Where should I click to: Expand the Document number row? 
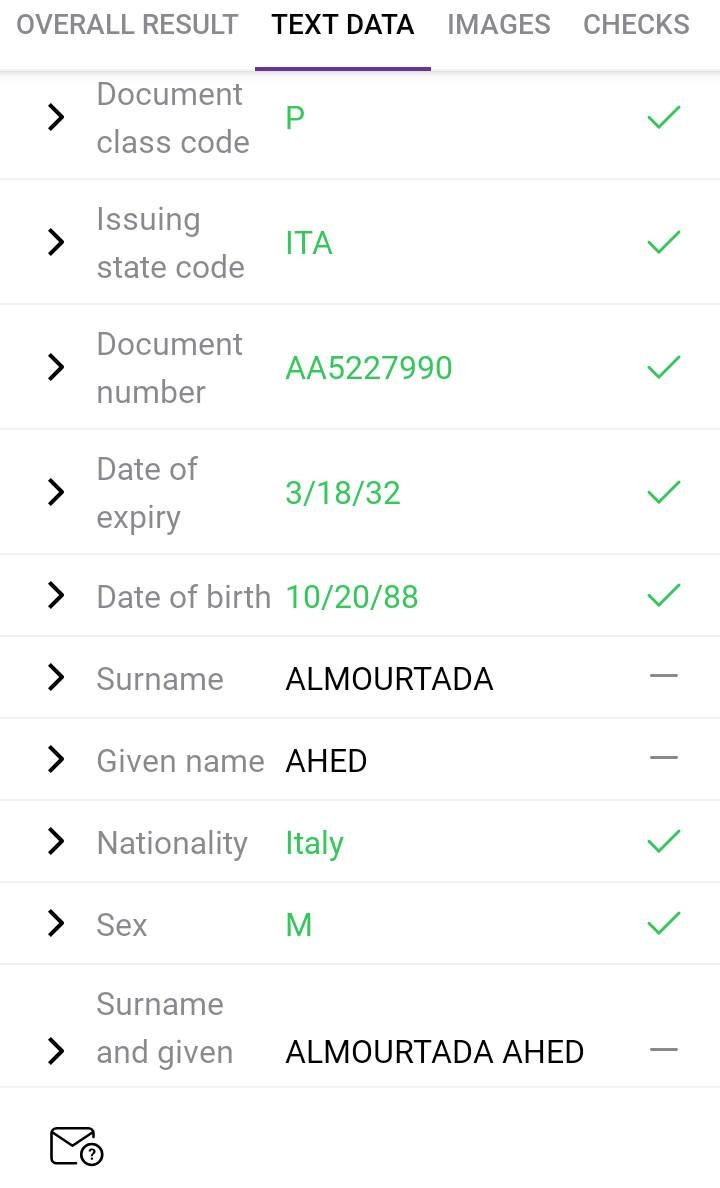56,367
